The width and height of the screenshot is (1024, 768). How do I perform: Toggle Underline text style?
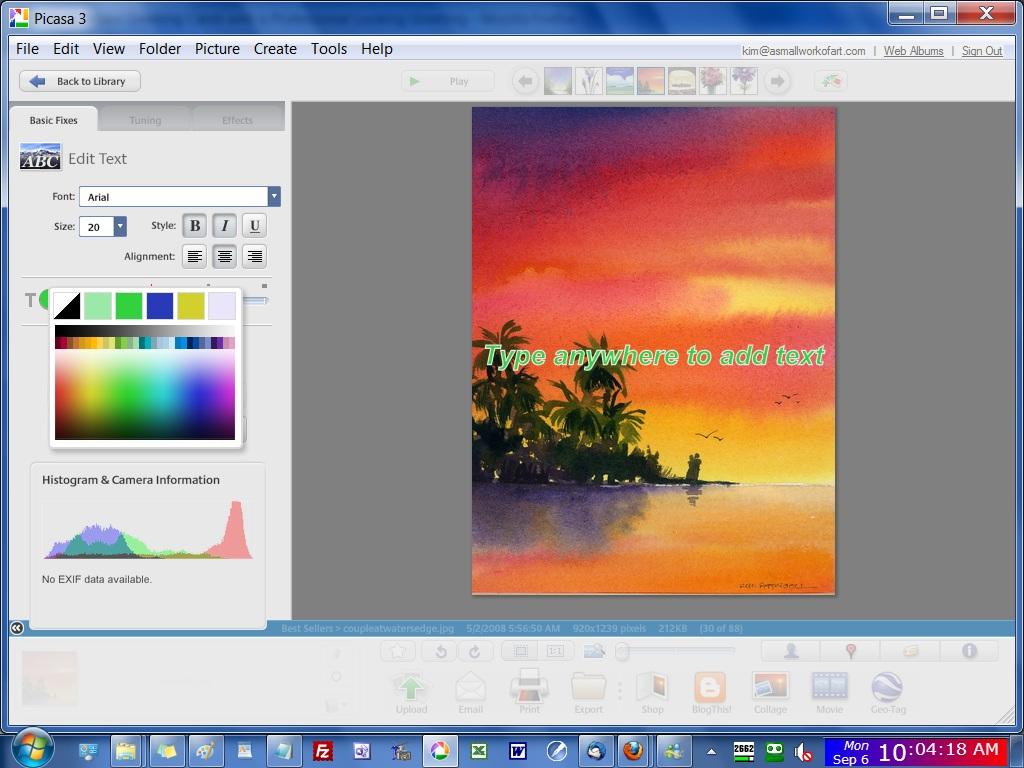[255, 226]
